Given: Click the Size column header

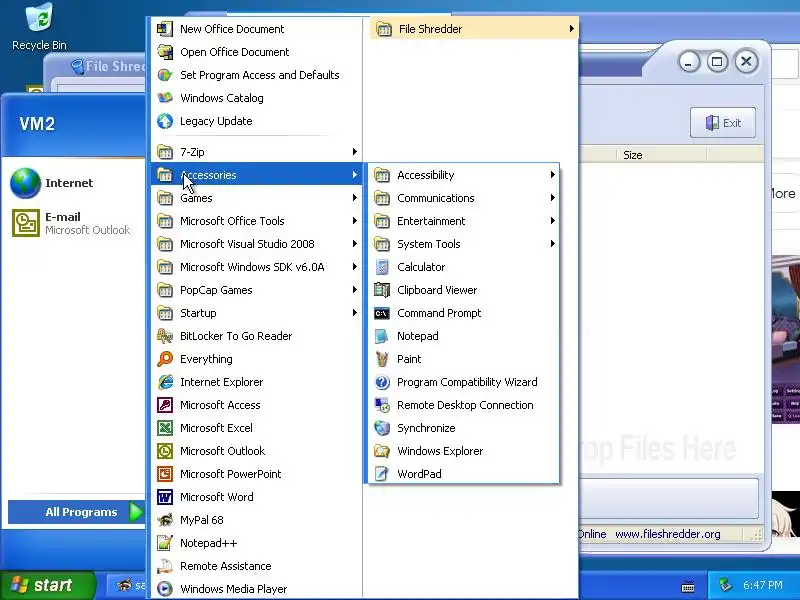Looking at the screenshot, I should pyautogui.click(x=662, y=155).
